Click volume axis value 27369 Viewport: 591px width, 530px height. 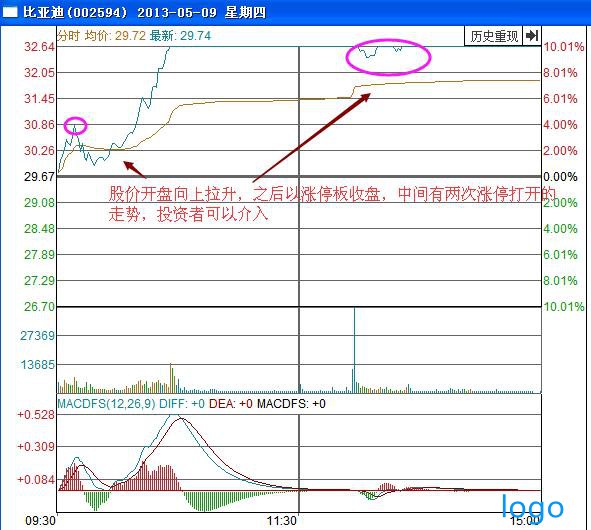[x=37, y=335]
